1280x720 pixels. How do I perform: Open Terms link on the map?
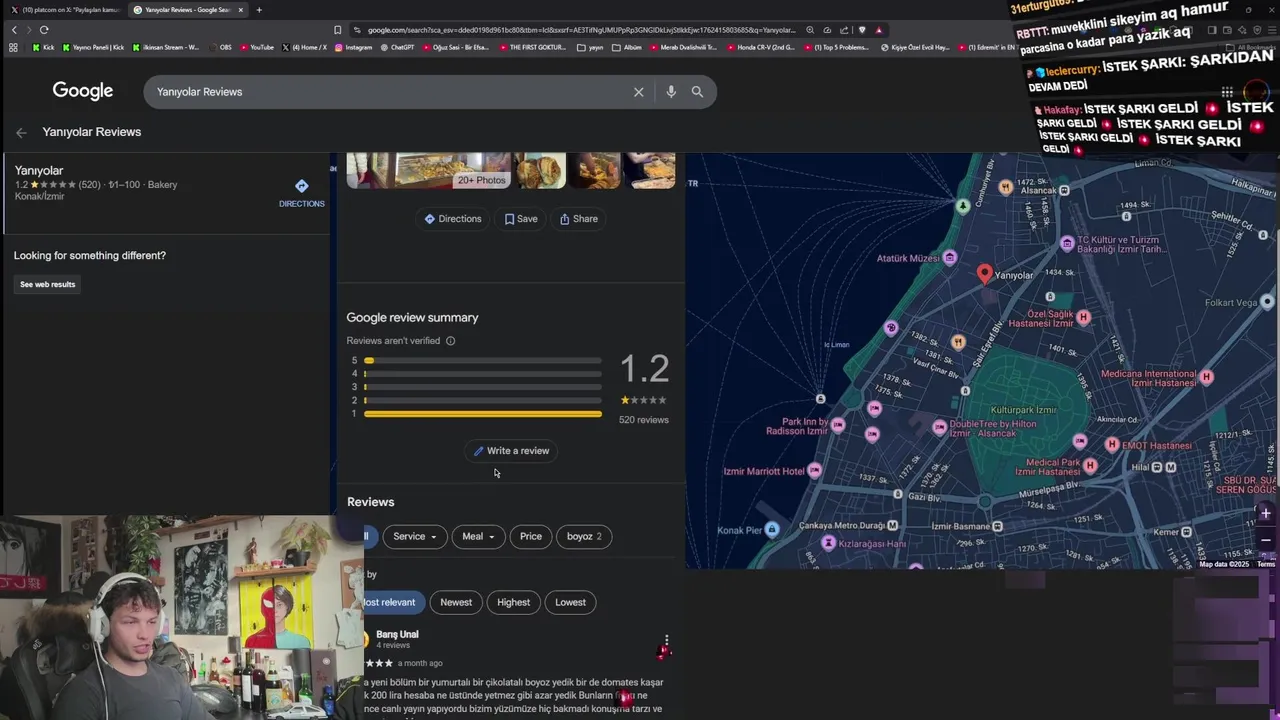(x=1266, y=564)
